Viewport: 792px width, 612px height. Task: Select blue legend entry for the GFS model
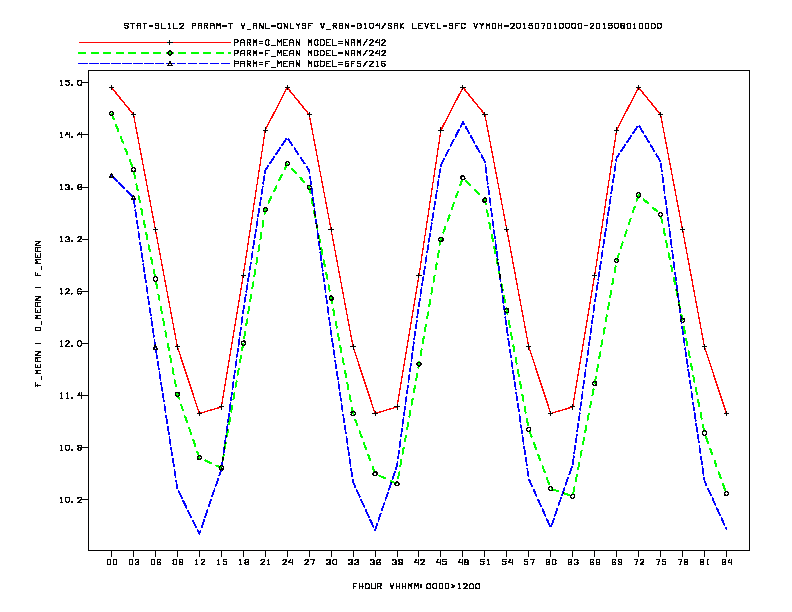coord(310,64)
